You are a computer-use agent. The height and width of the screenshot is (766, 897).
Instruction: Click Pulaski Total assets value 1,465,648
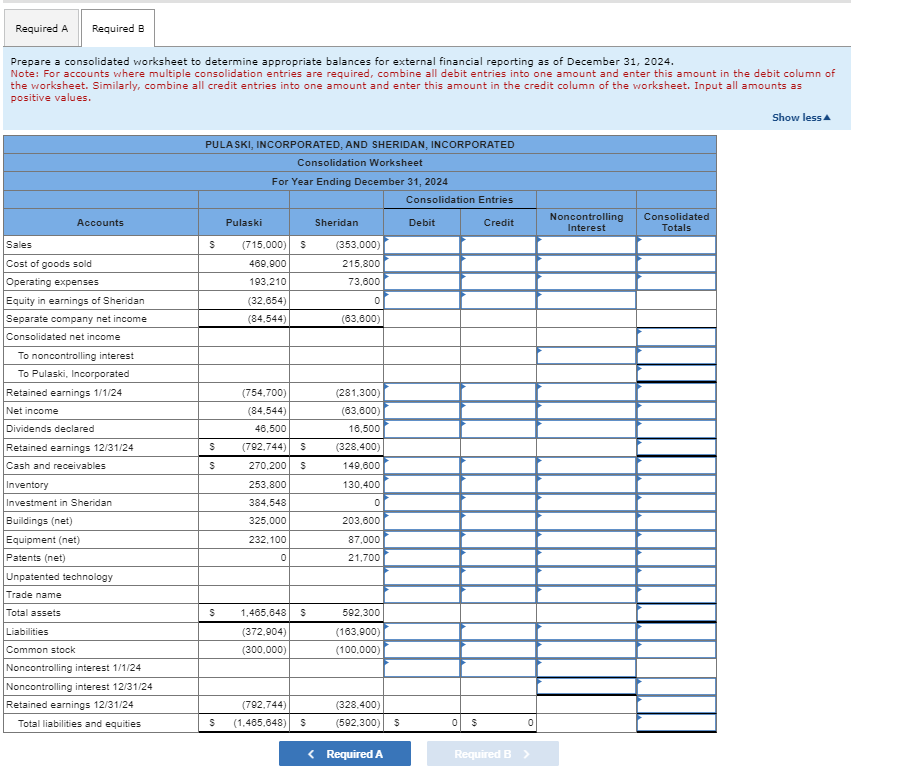263,613
